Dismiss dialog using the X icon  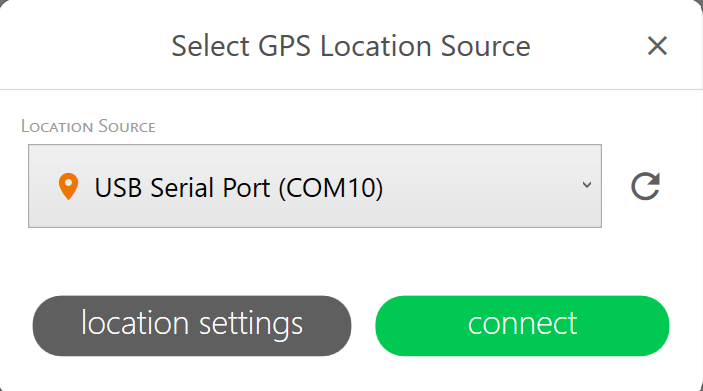coord(657,46)
